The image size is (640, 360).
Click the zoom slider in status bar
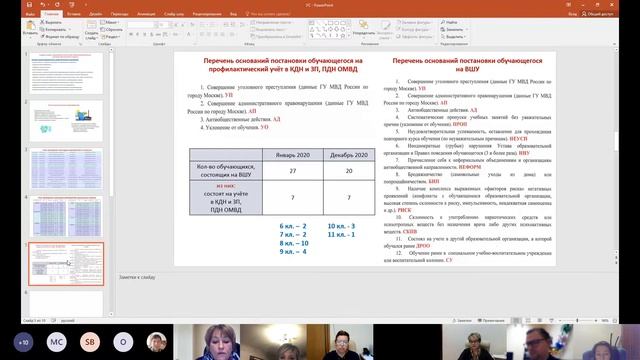click(578, 320)
